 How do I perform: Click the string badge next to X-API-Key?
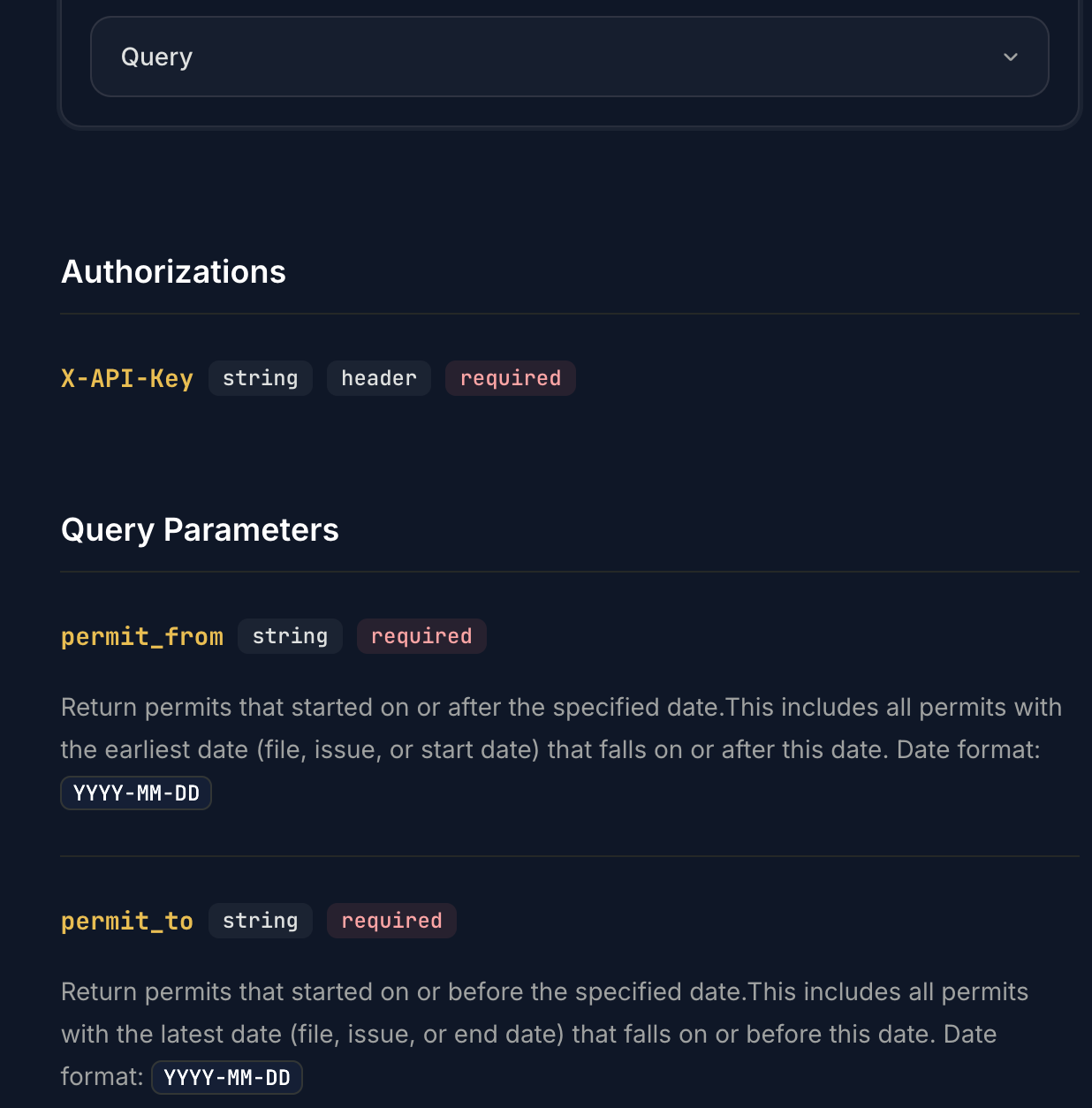pos(260,378)
